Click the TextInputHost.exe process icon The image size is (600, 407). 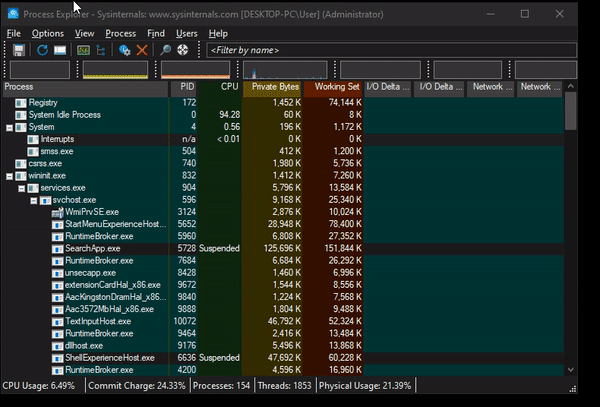click(57, 322)
